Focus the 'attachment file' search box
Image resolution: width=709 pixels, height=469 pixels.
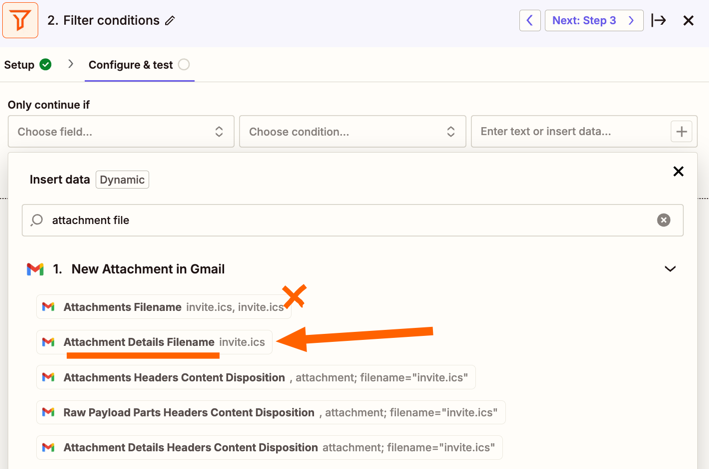[x=353, y=220]
